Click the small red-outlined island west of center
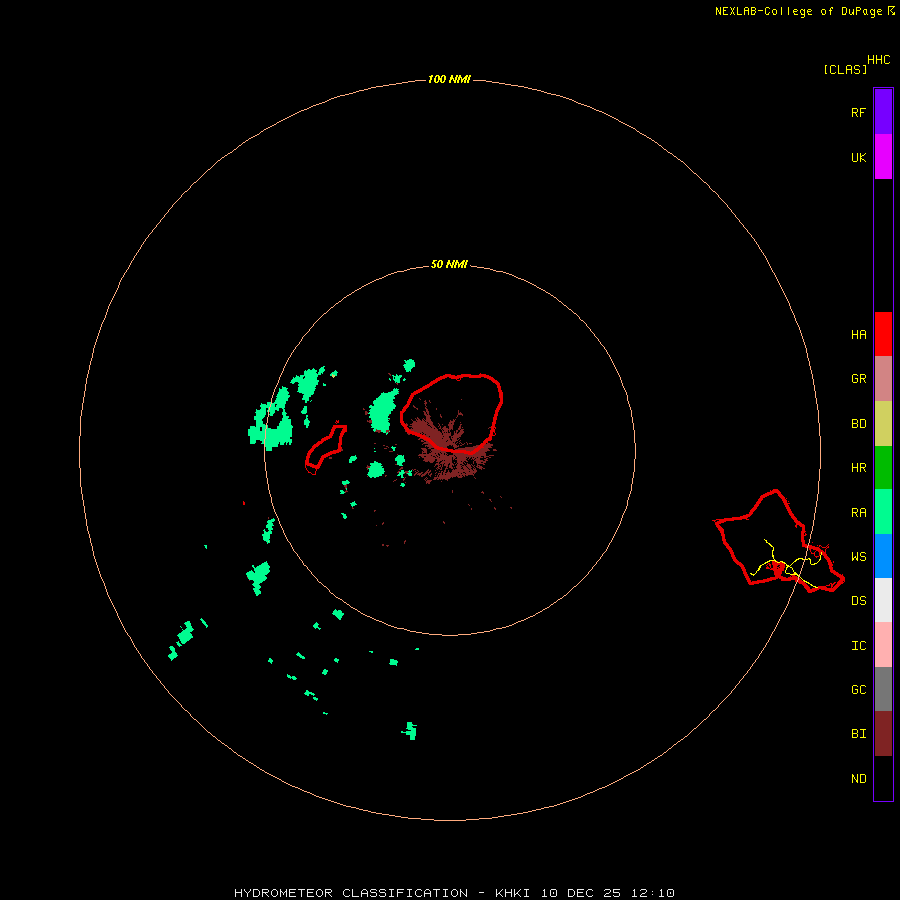Screen dimensions: 900x900 click(x=325, y=449)
